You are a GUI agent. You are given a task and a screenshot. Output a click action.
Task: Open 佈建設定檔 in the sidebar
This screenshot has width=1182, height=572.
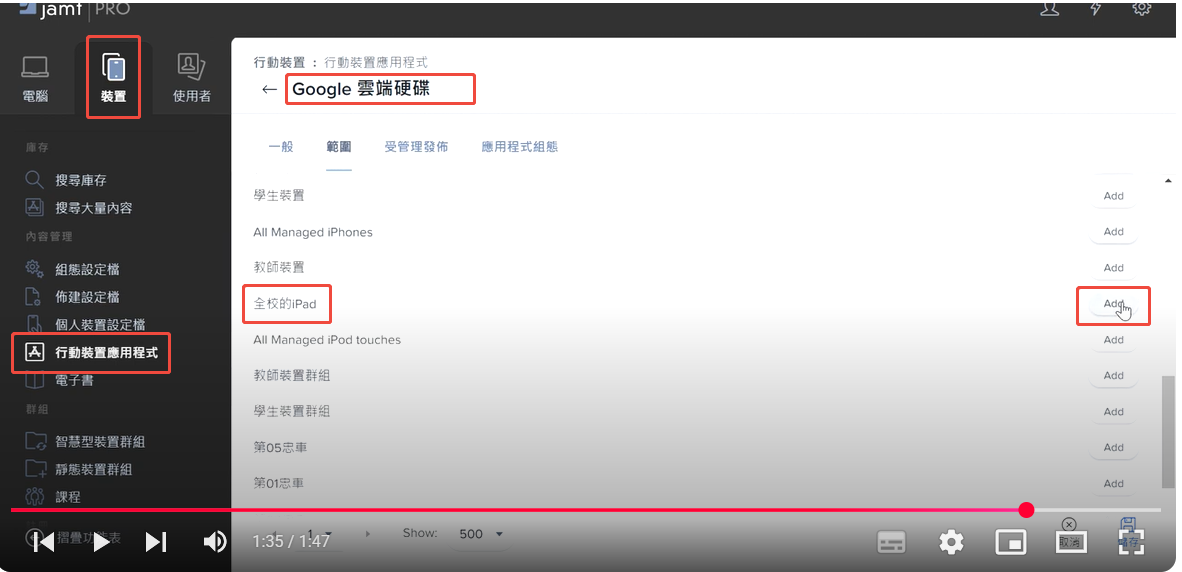pos(72,297)
